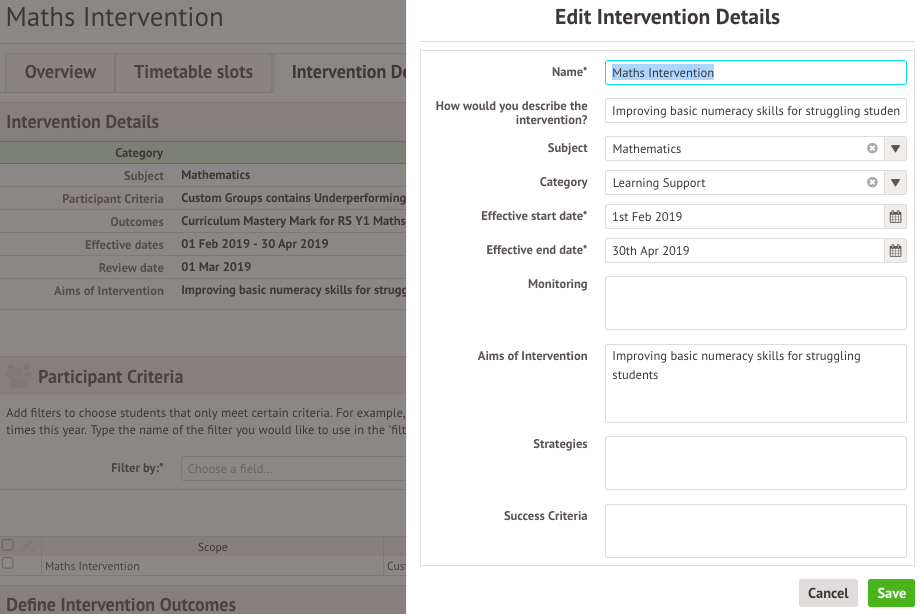Click the Save button
Viewport: 923px width, 614px height.
pyautogui.click(x=891, y=593)
